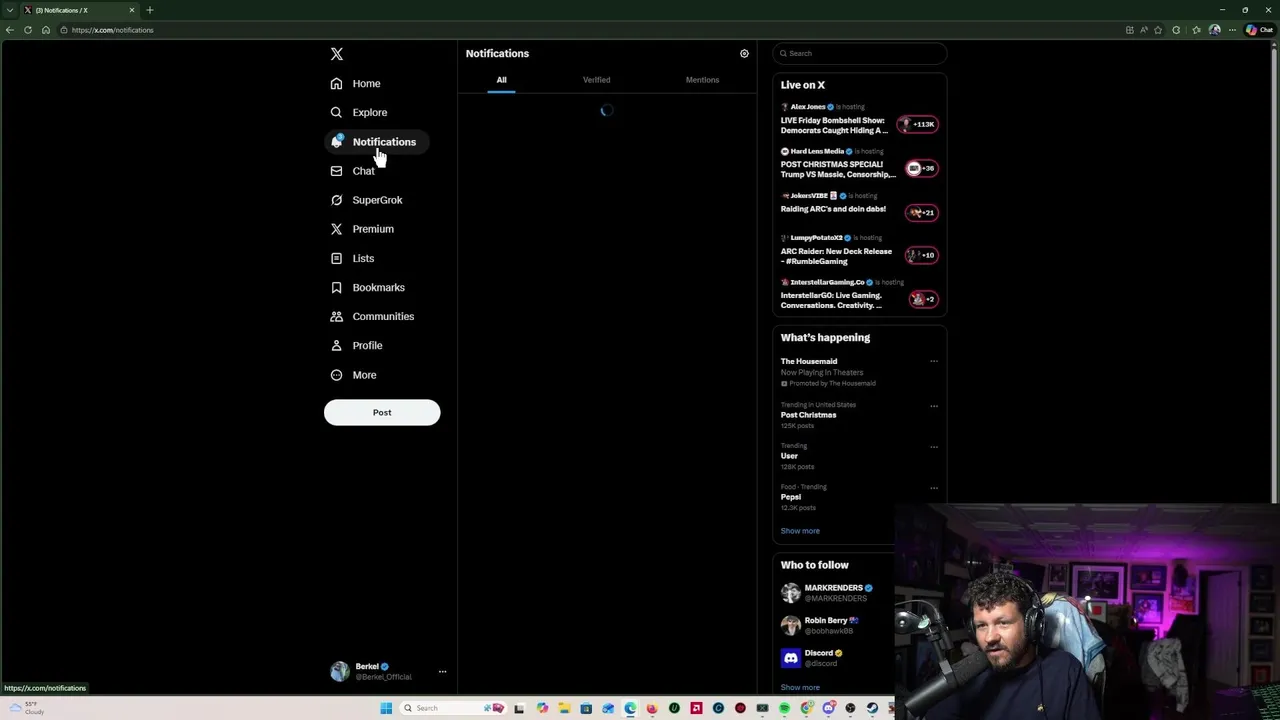Click the Notifications bell icon
This screenshot has width=1280, height=720.
[337, 142]
